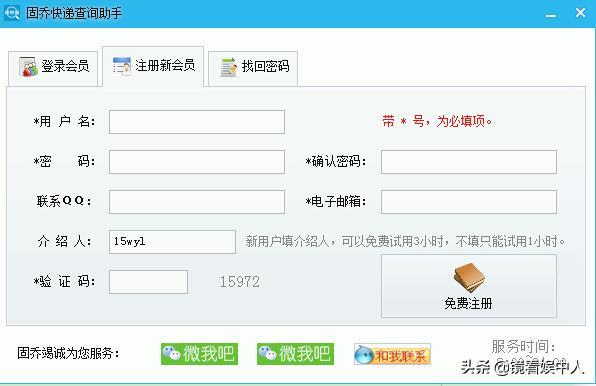Image resolution: width=596 pixels, height=386 pixels.
Task: Click the 确认密码 input field
Action: (469, 162)
